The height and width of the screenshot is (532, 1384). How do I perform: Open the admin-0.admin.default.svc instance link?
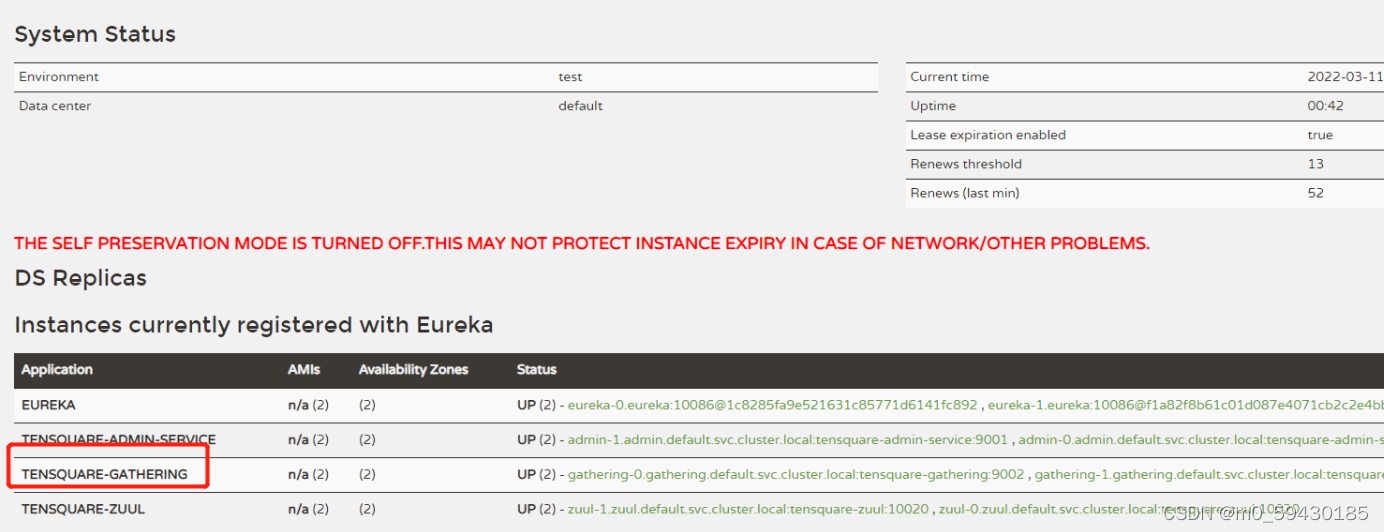pos(1201,440)
